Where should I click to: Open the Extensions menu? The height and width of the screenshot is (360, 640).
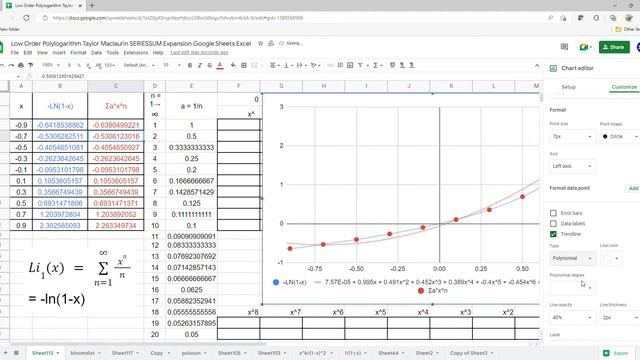point(136,53)
